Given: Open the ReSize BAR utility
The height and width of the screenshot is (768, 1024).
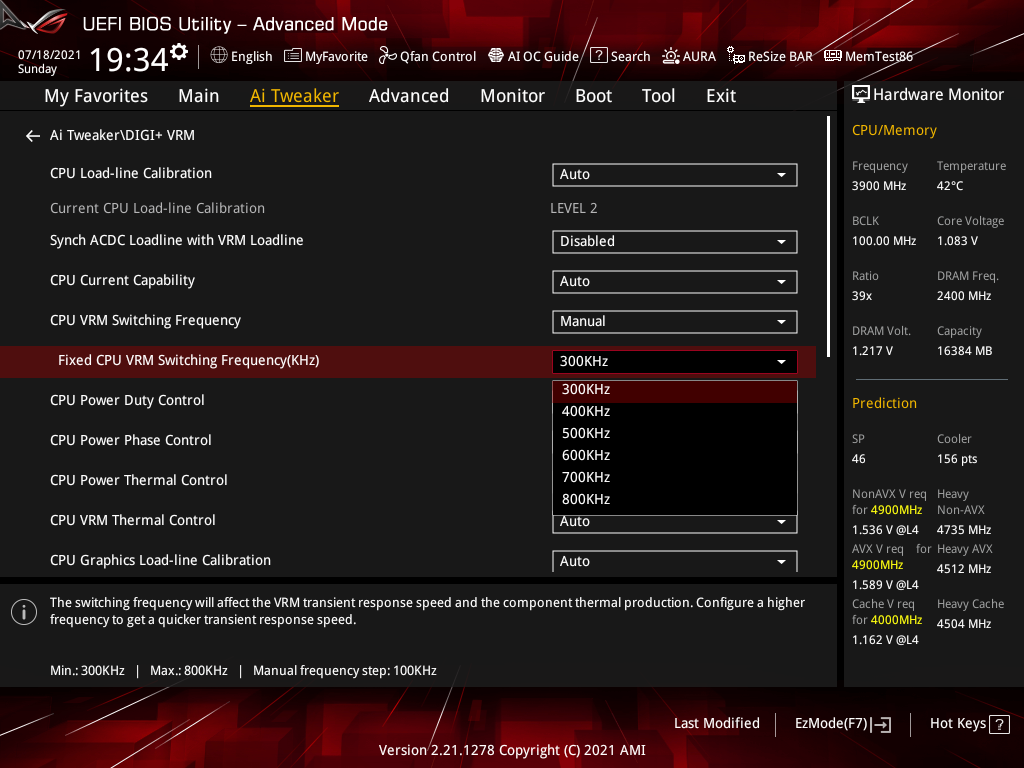Looking at the screenshot, I should [769, 56].
